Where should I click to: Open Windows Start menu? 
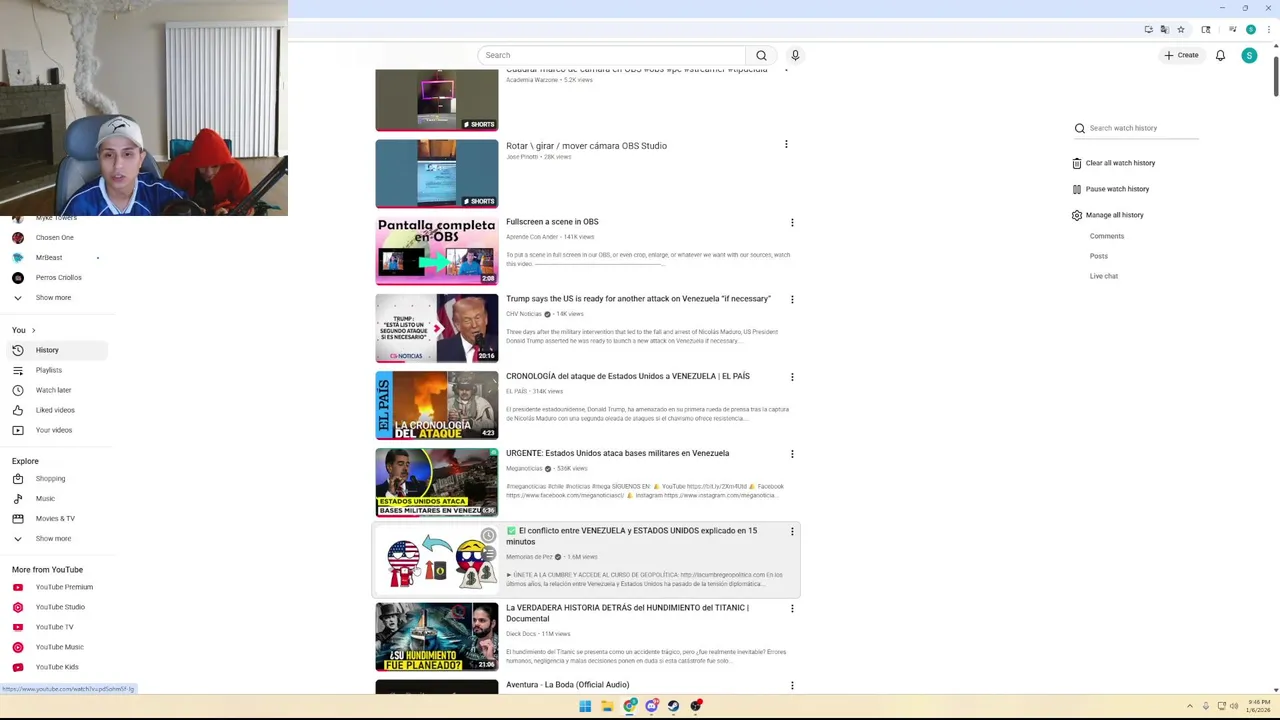[x=585, y=706]
